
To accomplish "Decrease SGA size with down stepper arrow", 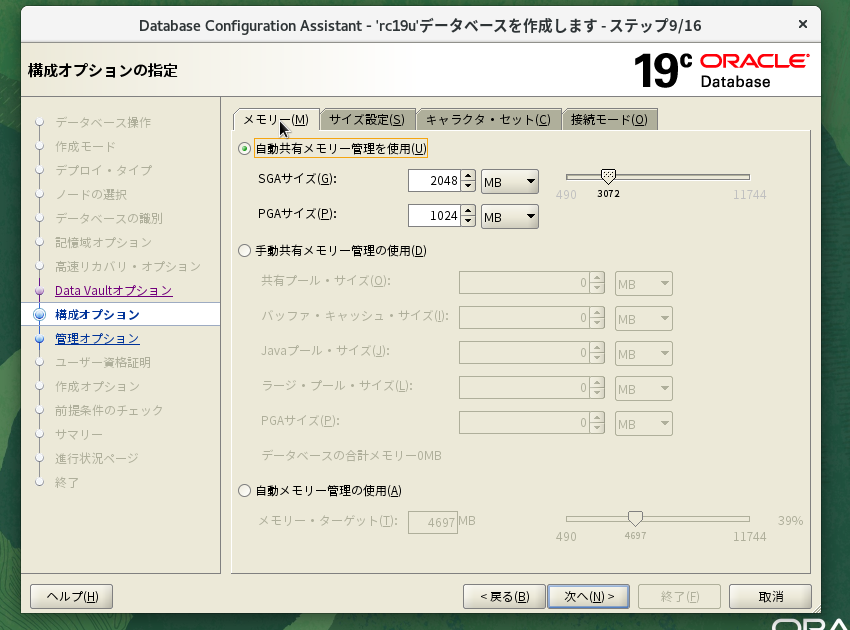I will [x=468, y=186].
